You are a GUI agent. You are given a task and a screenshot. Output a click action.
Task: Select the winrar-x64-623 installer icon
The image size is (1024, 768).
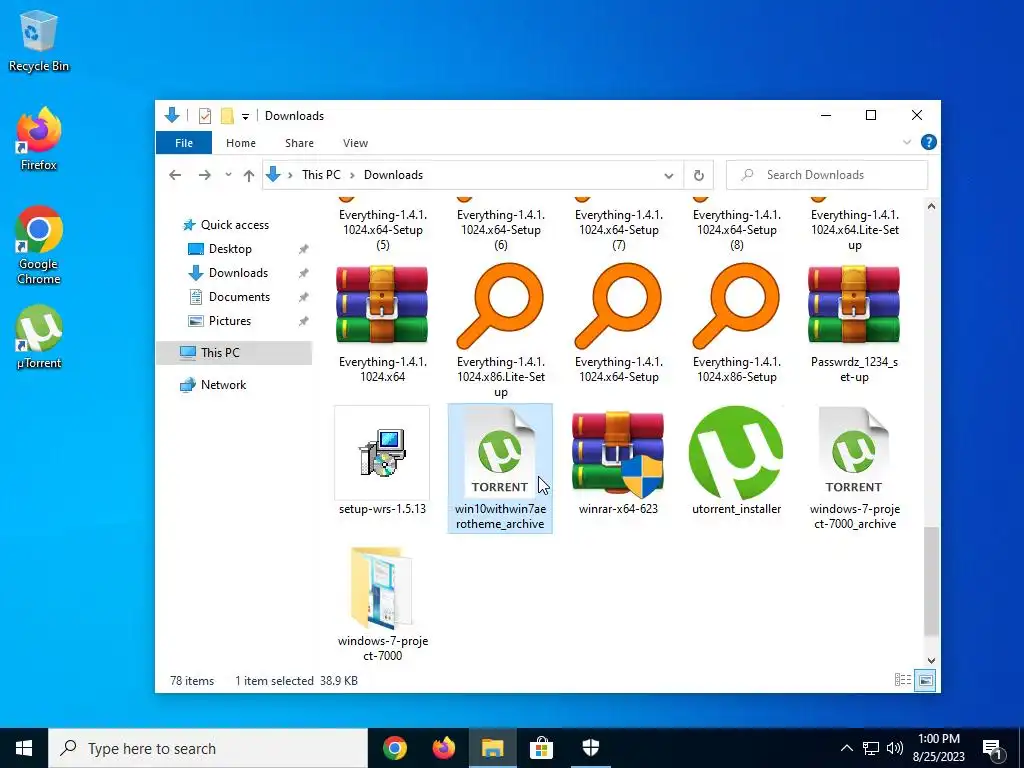click(618, 453)
